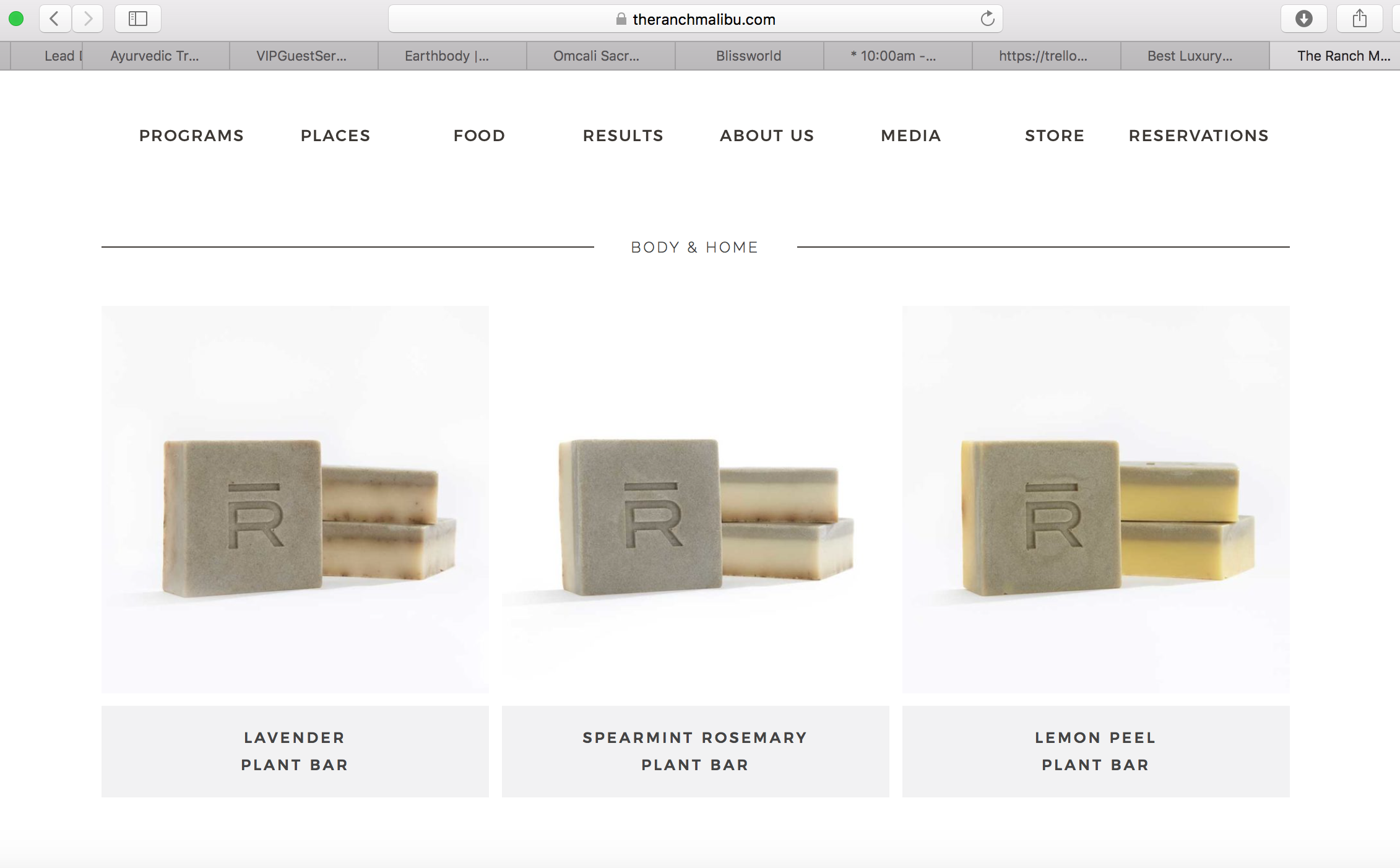Viewport: 1400px width, 868px height.
Task: Switch to the Blissworld tab
Action: tap(749, 56)
